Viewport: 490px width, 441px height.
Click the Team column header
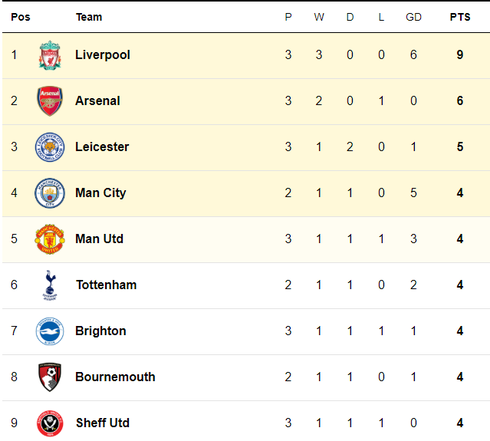(89, 17)
